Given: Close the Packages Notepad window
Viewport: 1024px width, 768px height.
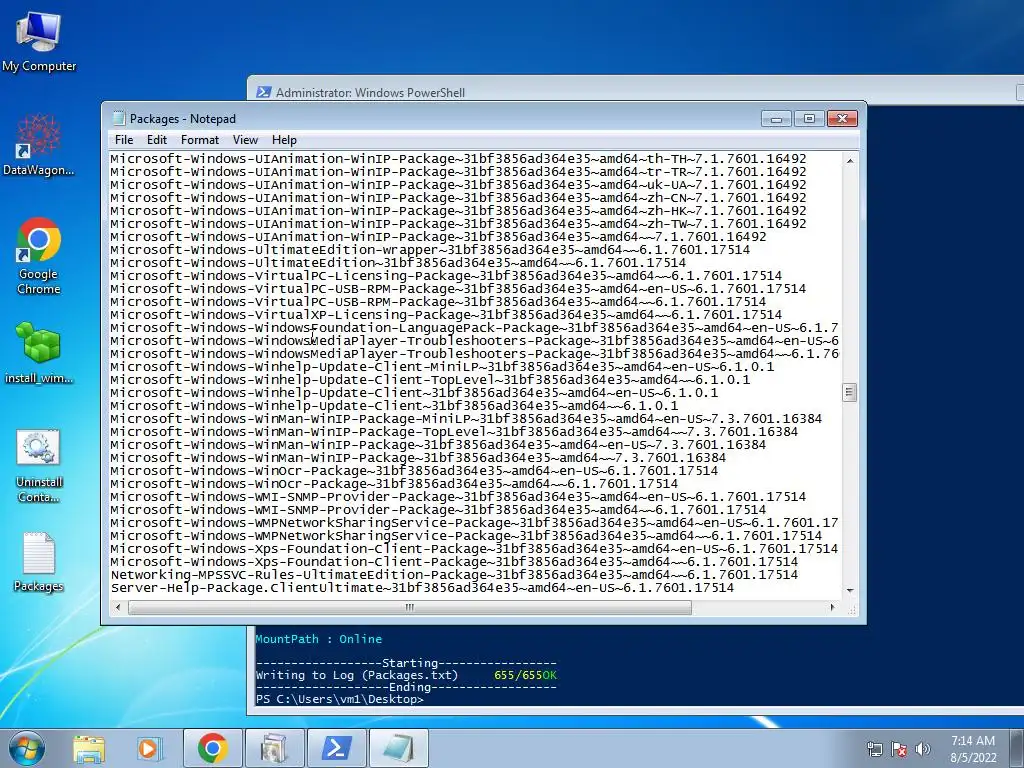Looking at the screenshot, I should click(842, 118).
